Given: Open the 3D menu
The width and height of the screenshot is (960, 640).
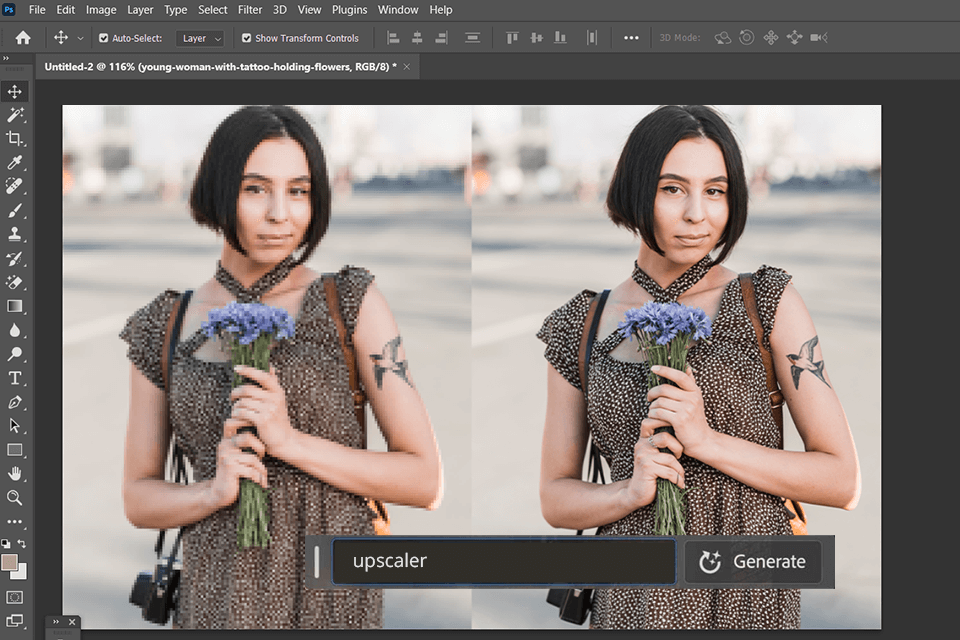Looking at the screenshot, I should tap(280, 10).
